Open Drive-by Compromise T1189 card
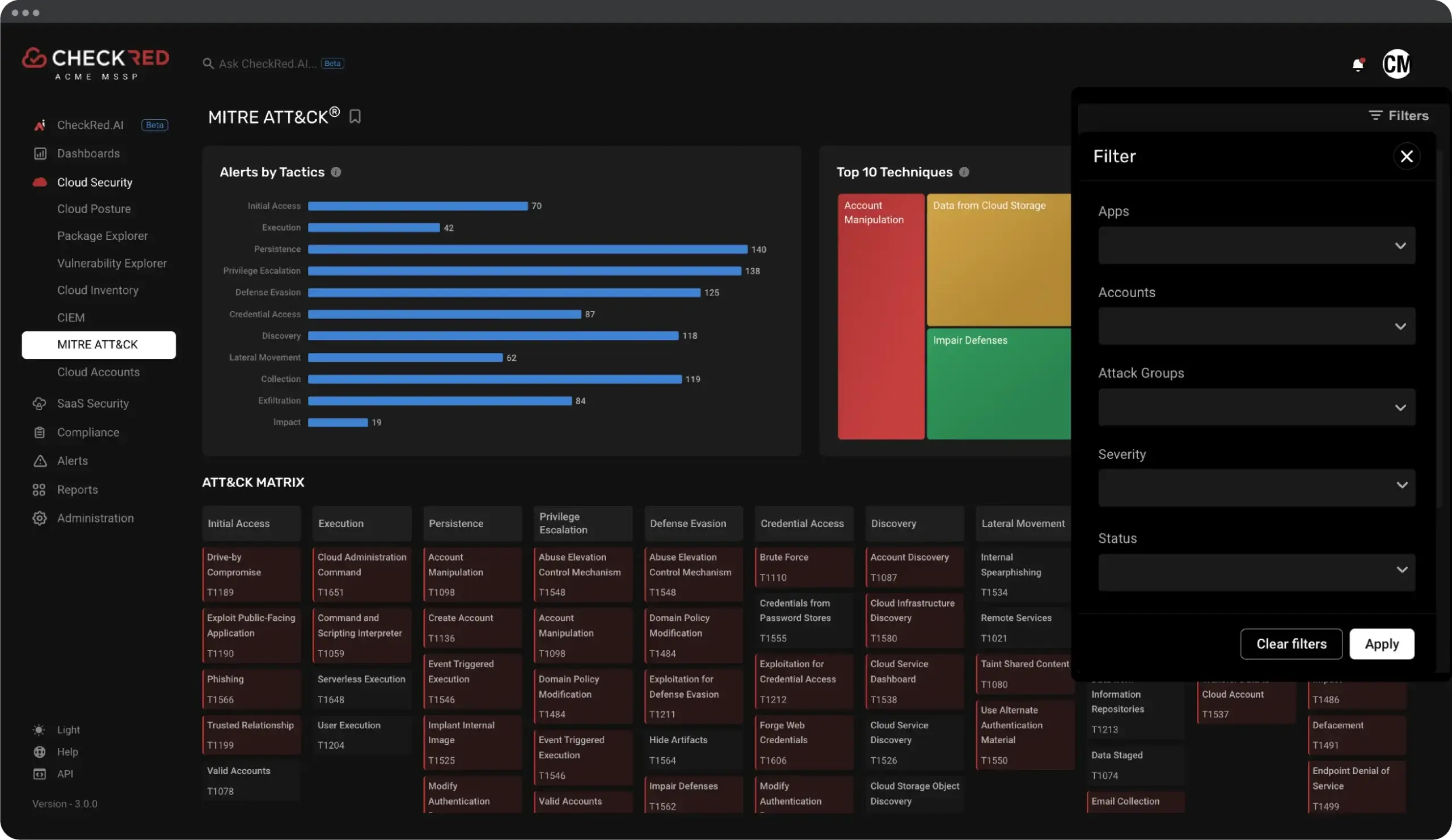 pyautogui.click(x=251, y=575)
